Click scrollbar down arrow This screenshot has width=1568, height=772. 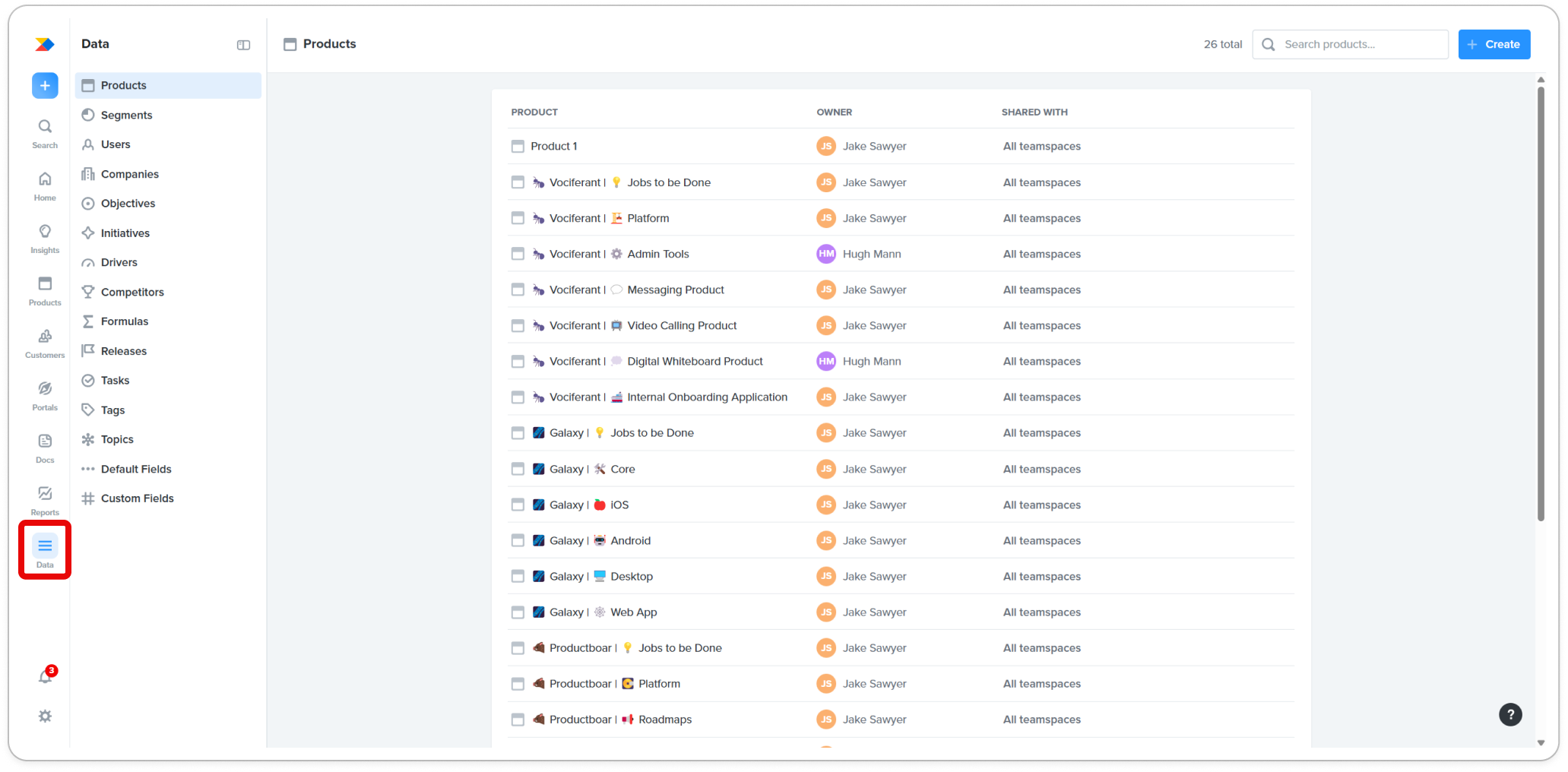(1541, 742)
